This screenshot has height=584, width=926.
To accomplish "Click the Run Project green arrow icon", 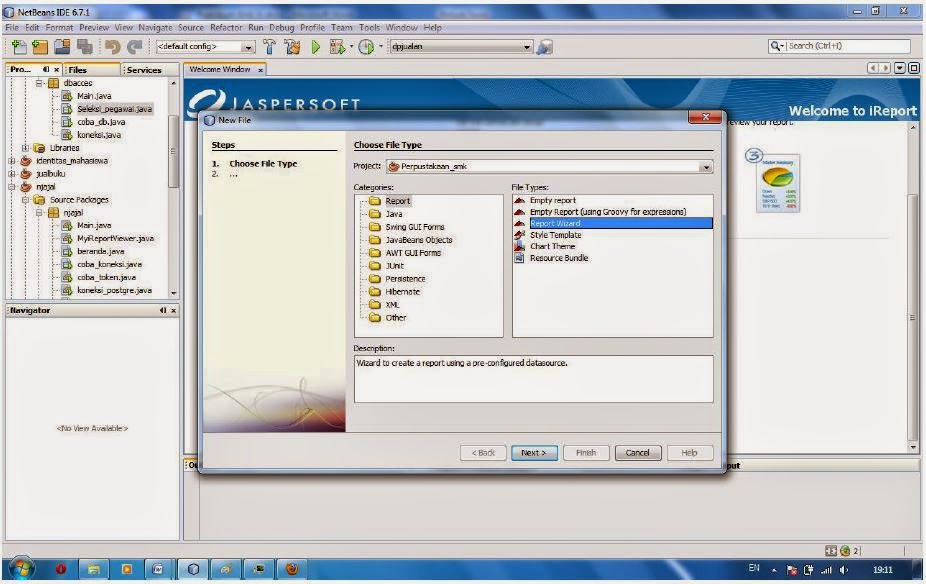I will pyautogui.click(x=315, y=46).
